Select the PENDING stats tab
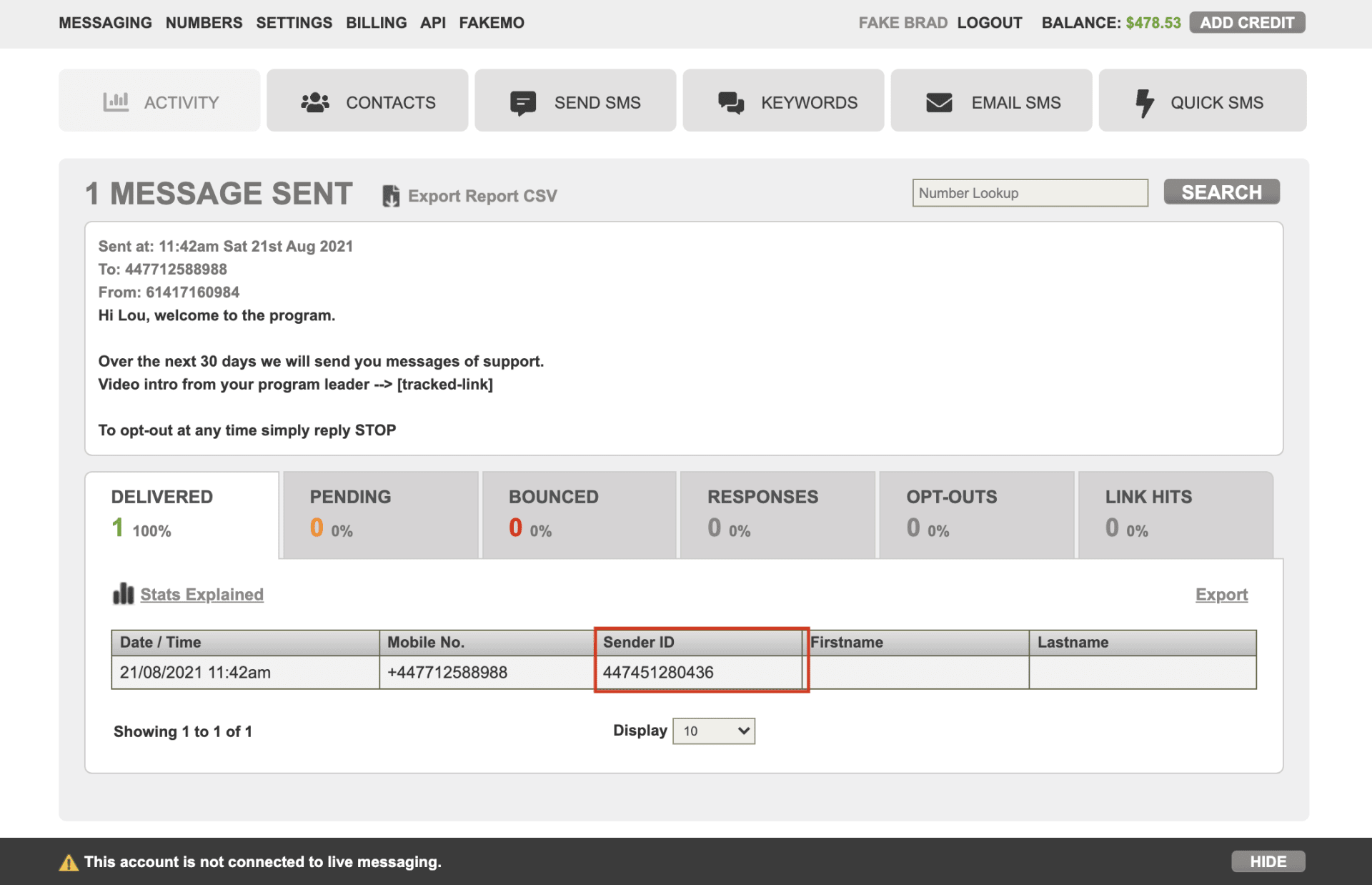The width and height of the screenshot is (1372, 885). (381, 515)
